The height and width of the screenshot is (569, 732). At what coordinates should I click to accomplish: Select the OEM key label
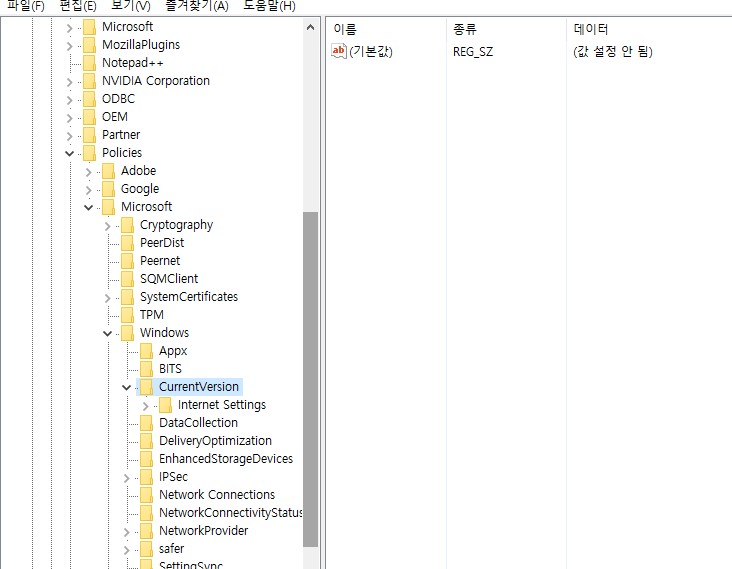pos(115,117)
